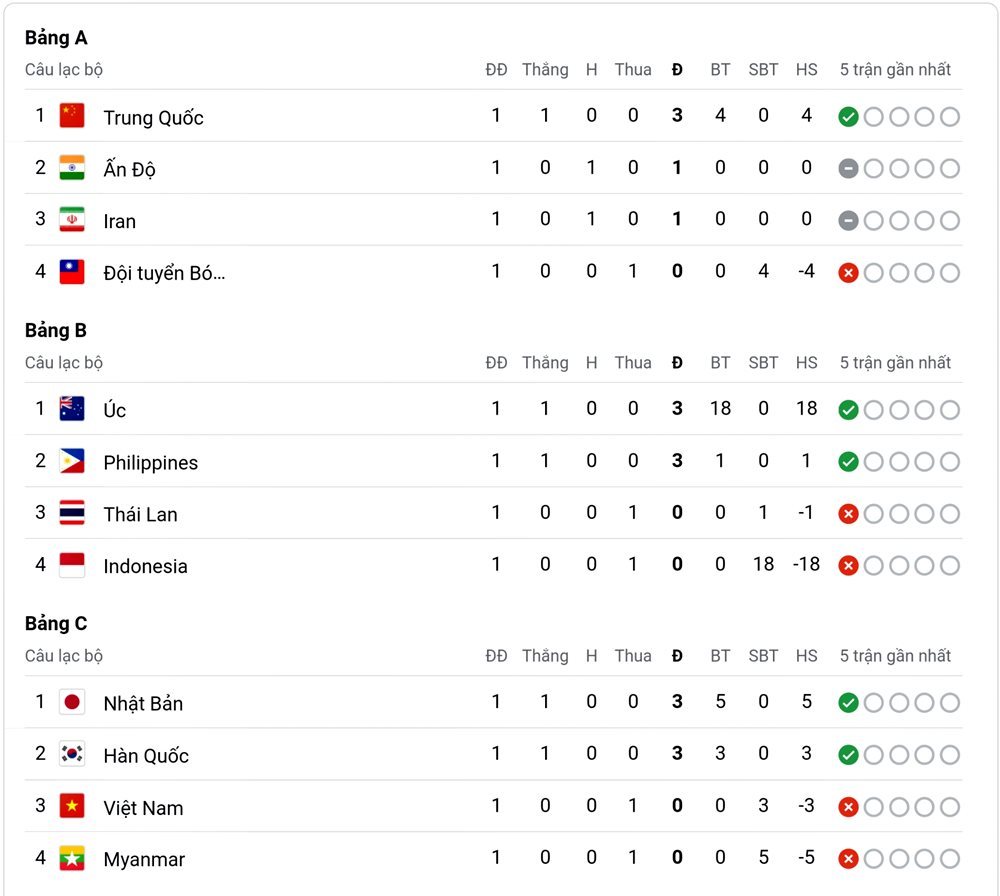The image size is (1000, 896).
Task: Click the Myanmar flag icon
Action: pos(72,858)
